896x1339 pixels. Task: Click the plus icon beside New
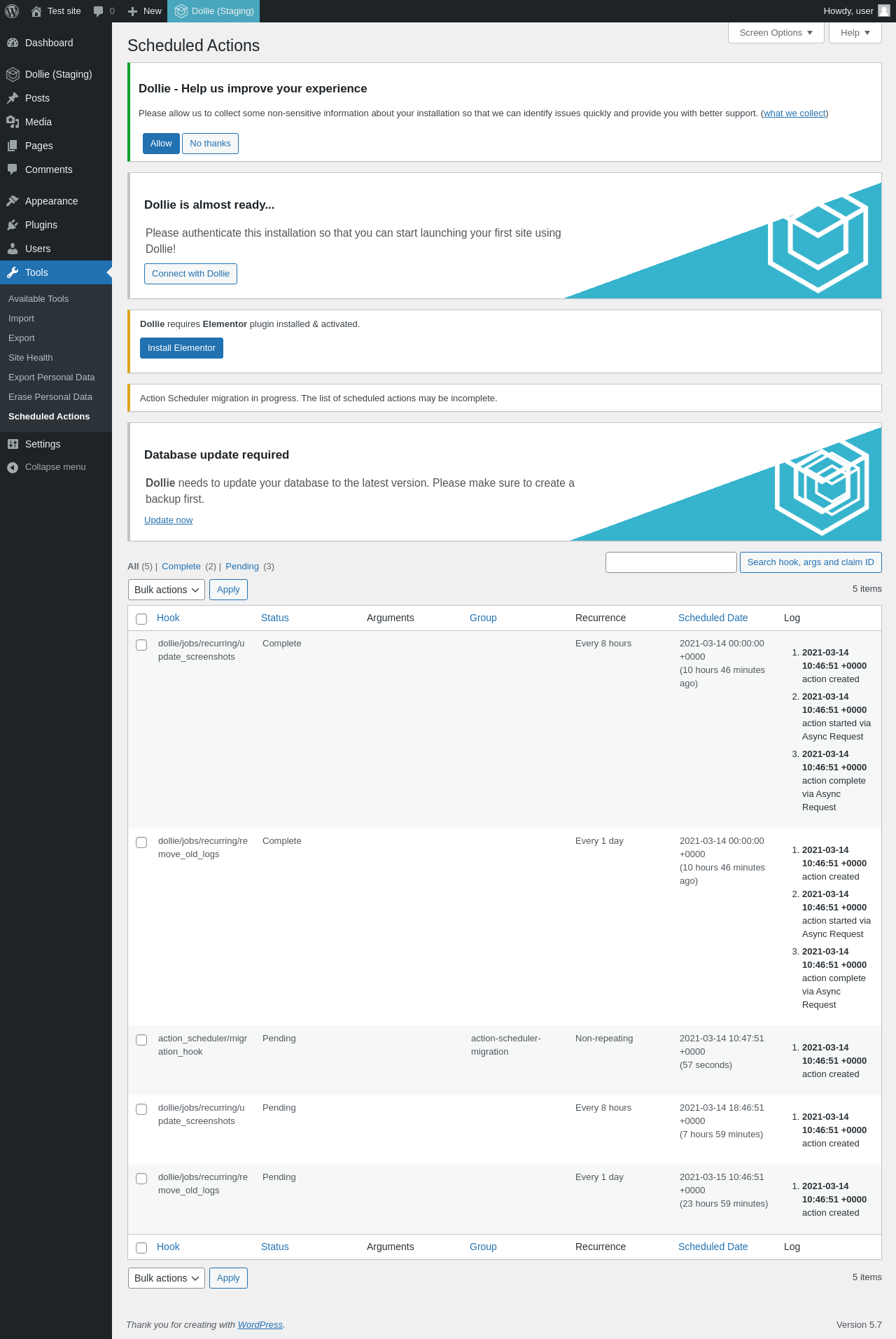[132, 11]
